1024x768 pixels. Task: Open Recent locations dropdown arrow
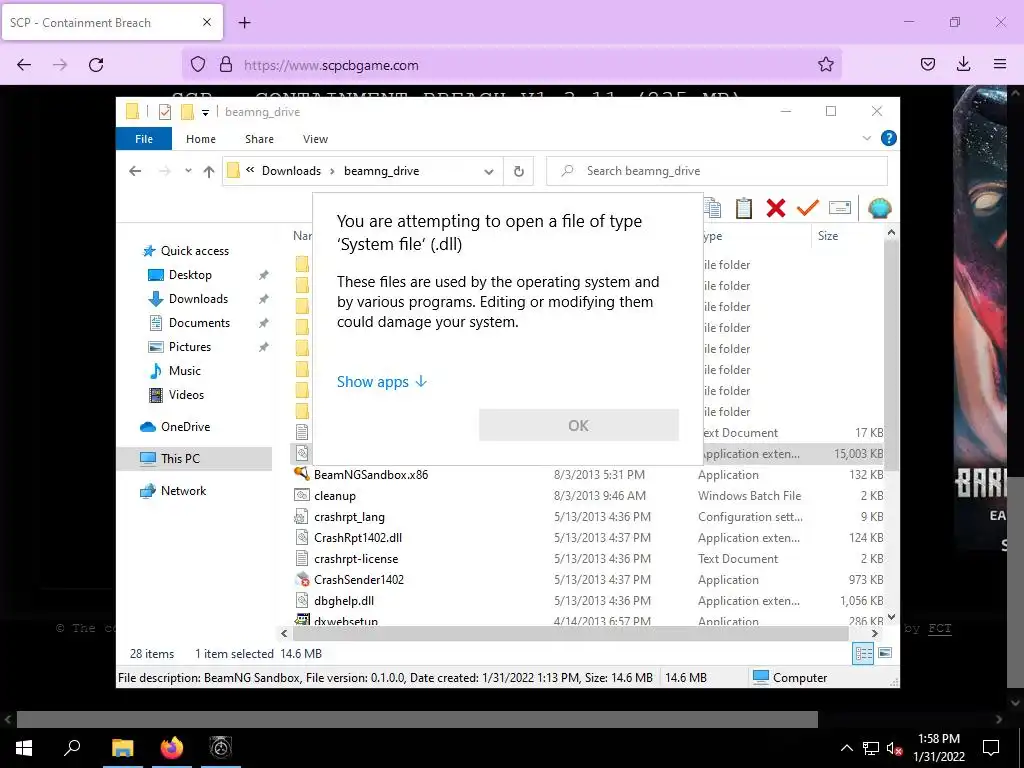click(188, 171)
